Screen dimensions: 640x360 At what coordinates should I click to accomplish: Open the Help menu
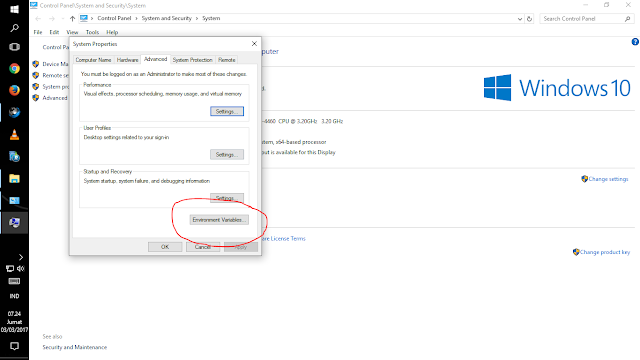tap(112, 32)
